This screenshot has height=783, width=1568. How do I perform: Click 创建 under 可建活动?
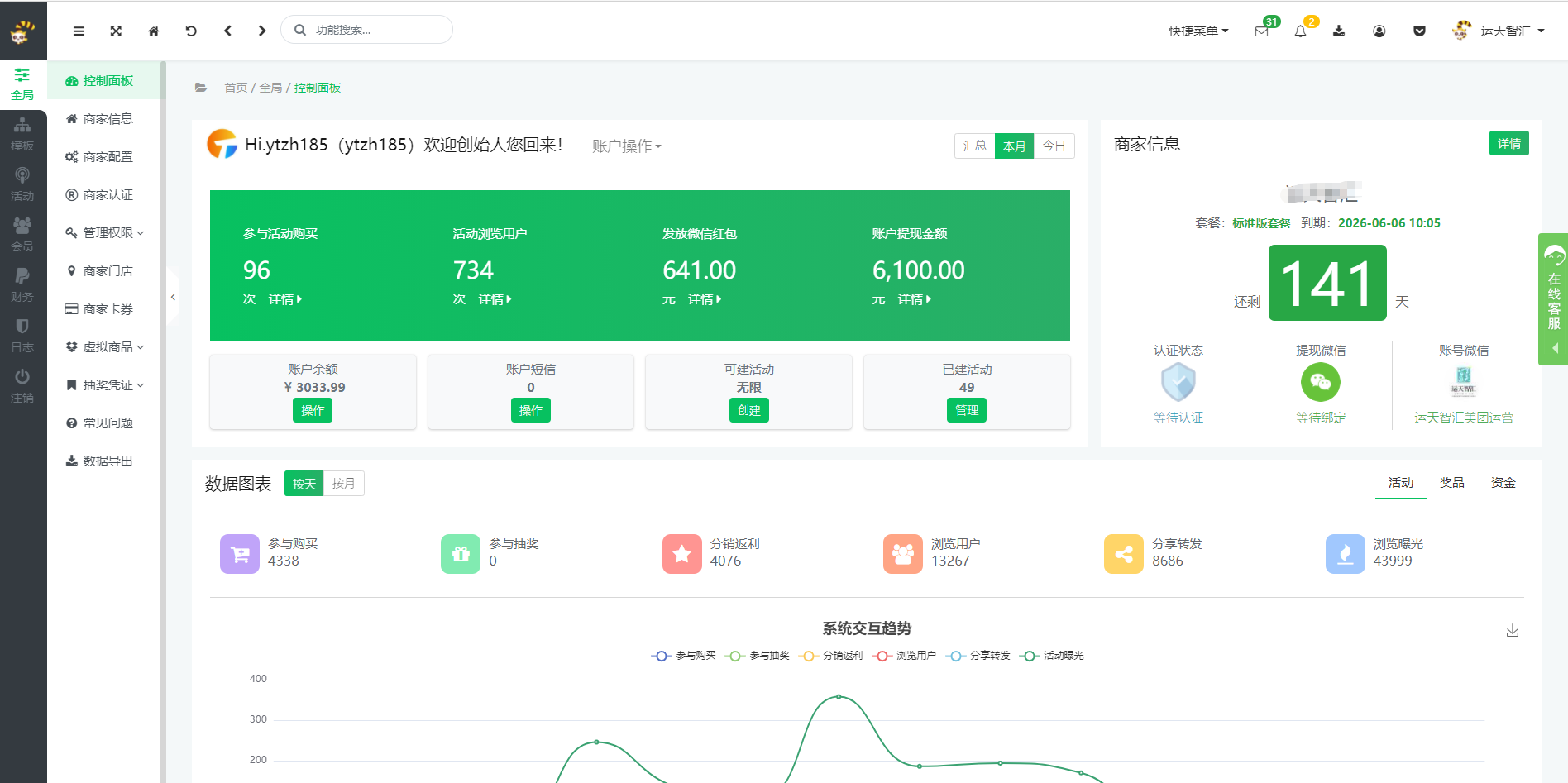point(748,410)
